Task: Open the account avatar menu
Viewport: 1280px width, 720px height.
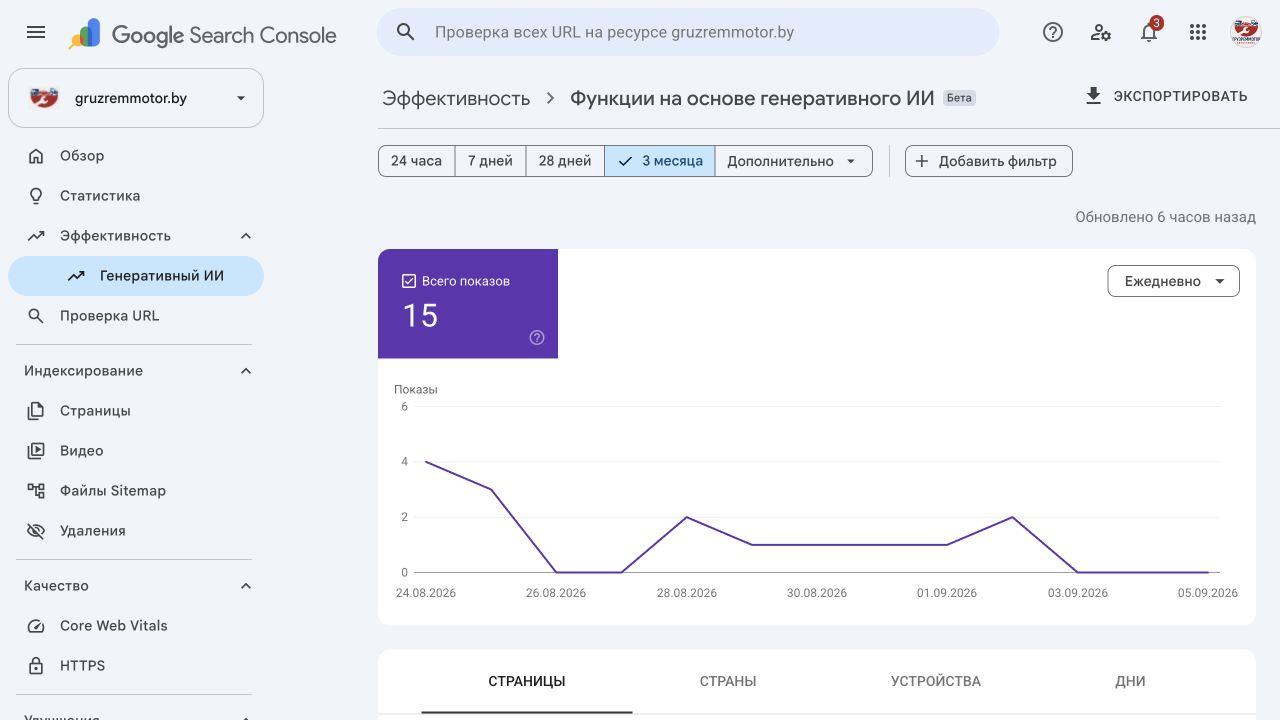Action: [x=1245, y=32]
